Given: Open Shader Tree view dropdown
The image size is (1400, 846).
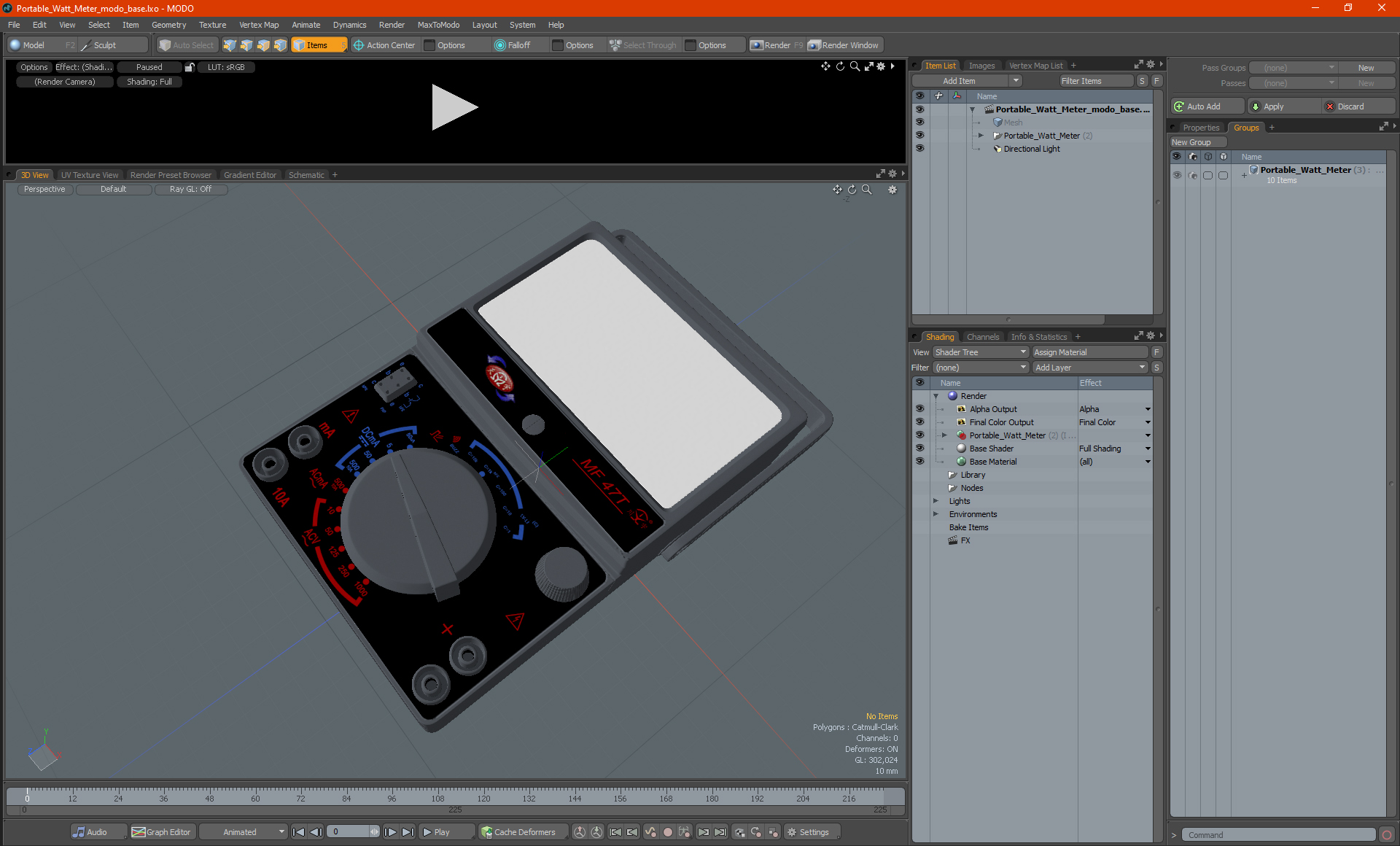Looking at the screenshot, I should [981, 352].
